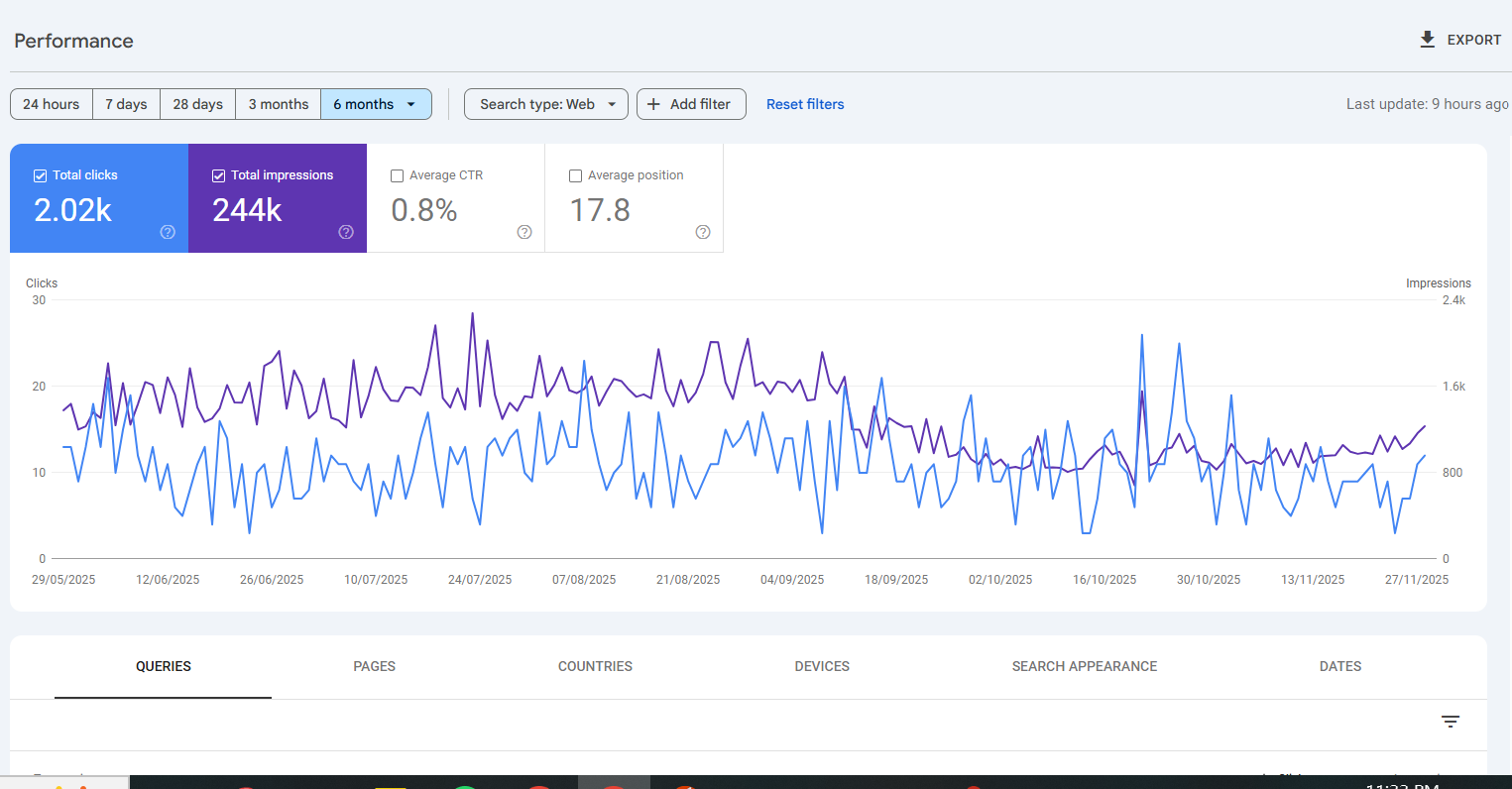Open help icon on Total impressions card

click(346, 232)
